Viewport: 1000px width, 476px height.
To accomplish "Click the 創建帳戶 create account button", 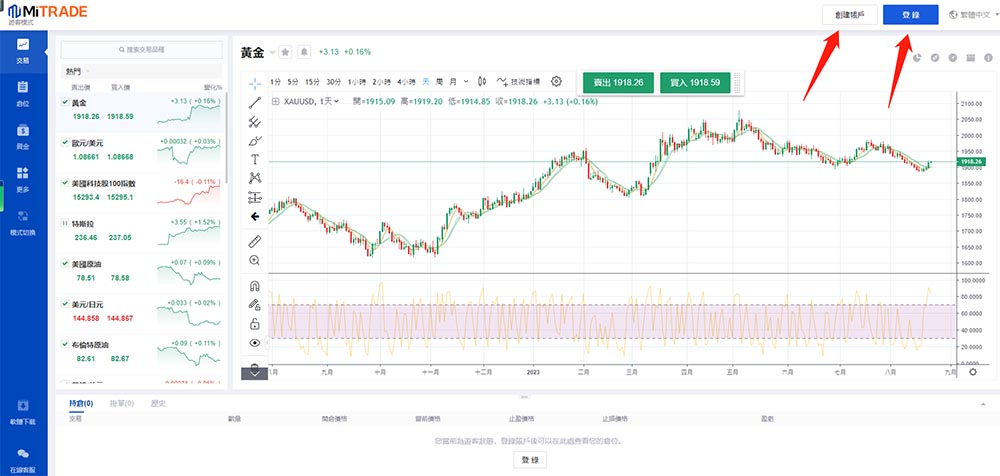I will click(x=849, y=14).
